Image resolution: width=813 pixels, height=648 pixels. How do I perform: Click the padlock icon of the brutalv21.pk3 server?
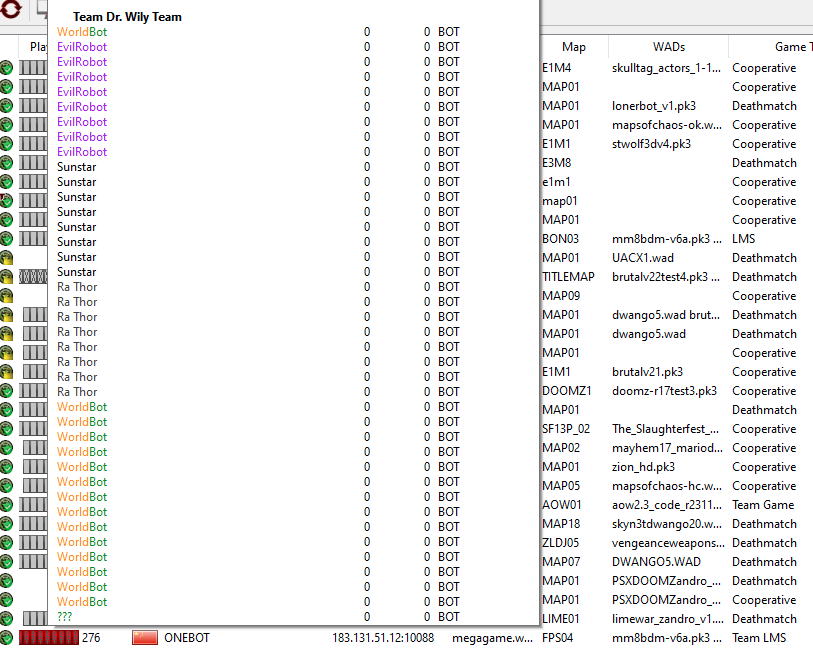coord(6,372)
